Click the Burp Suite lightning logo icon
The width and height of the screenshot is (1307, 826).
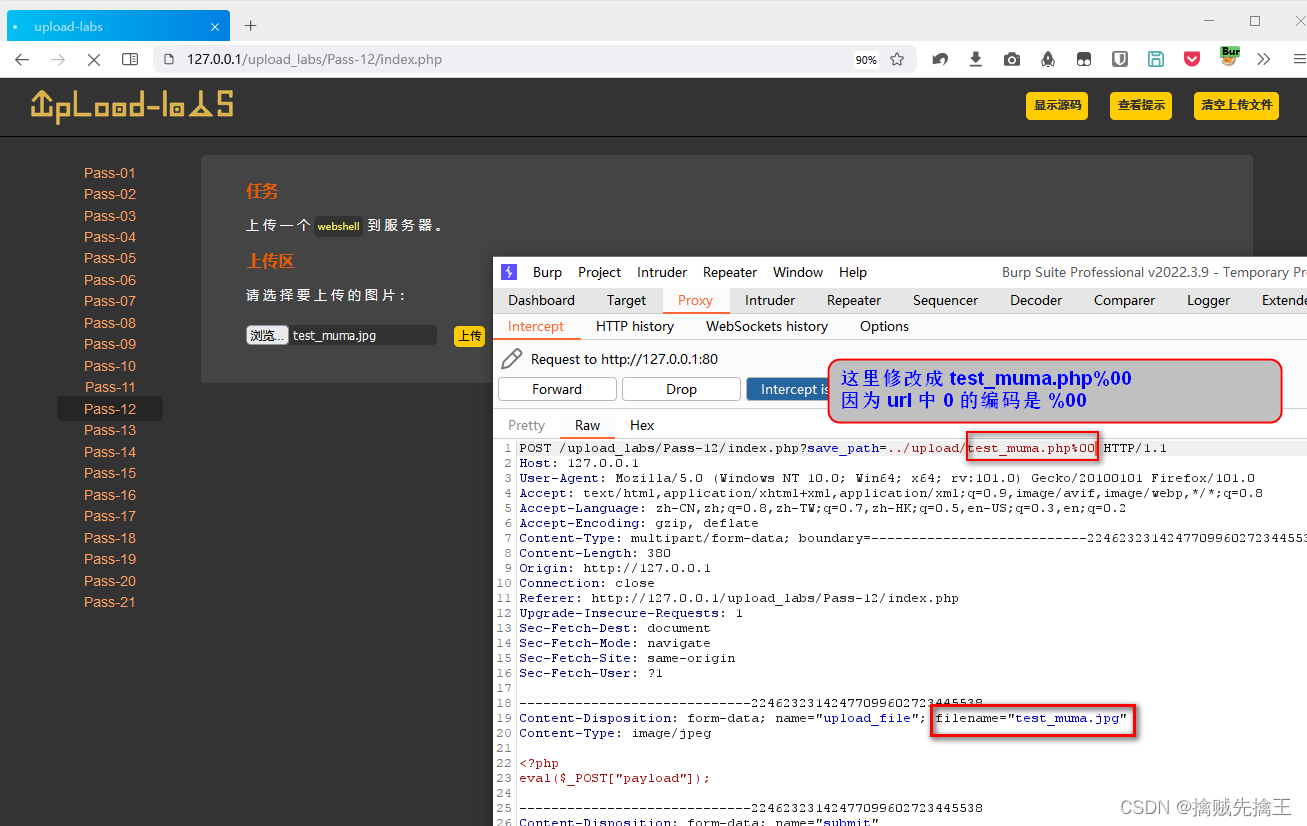pyautogui.click(x=509, y=272)
